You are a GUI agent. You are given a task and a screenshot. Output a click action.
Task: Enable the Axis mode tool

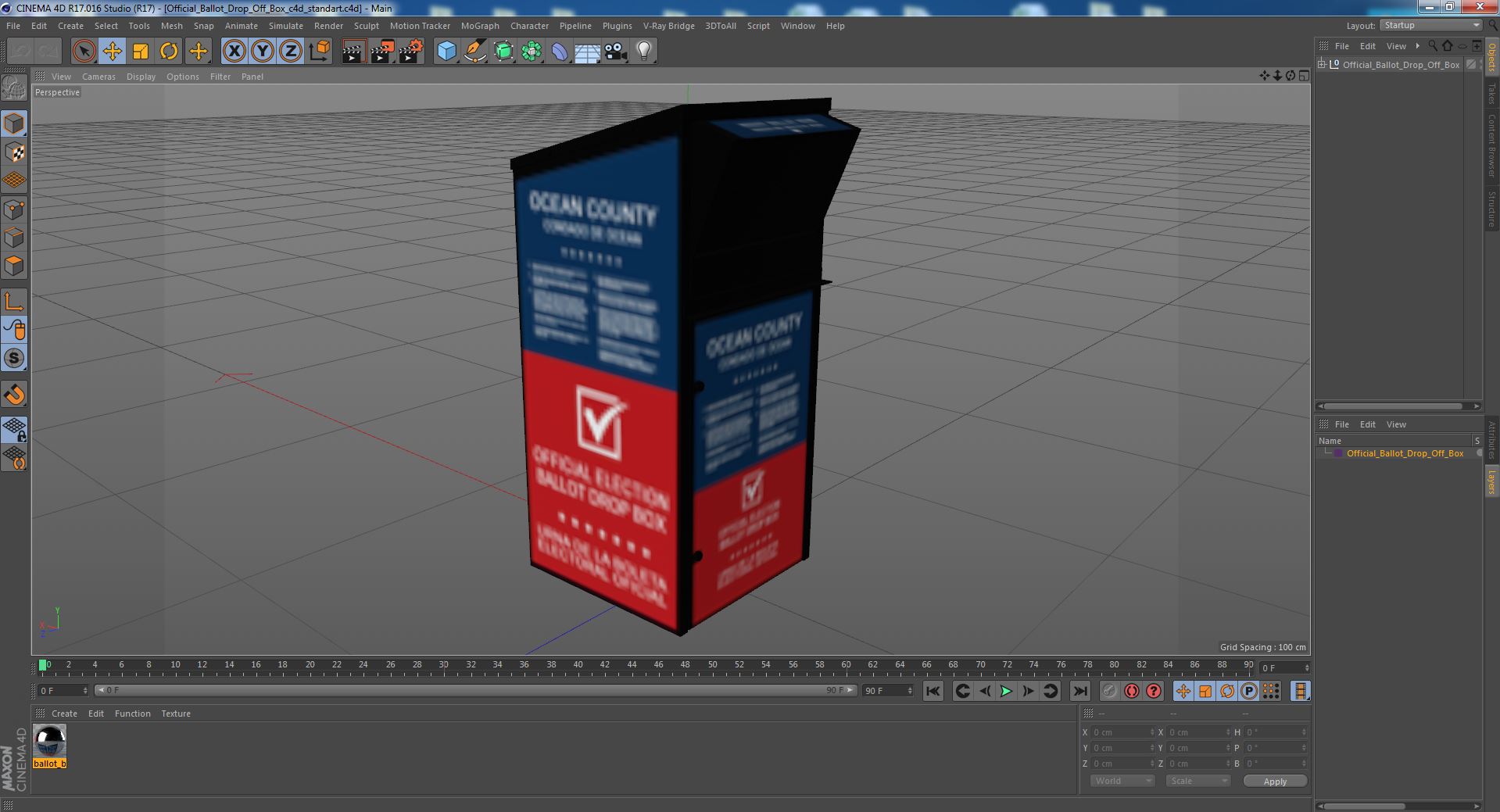point(14,301)
